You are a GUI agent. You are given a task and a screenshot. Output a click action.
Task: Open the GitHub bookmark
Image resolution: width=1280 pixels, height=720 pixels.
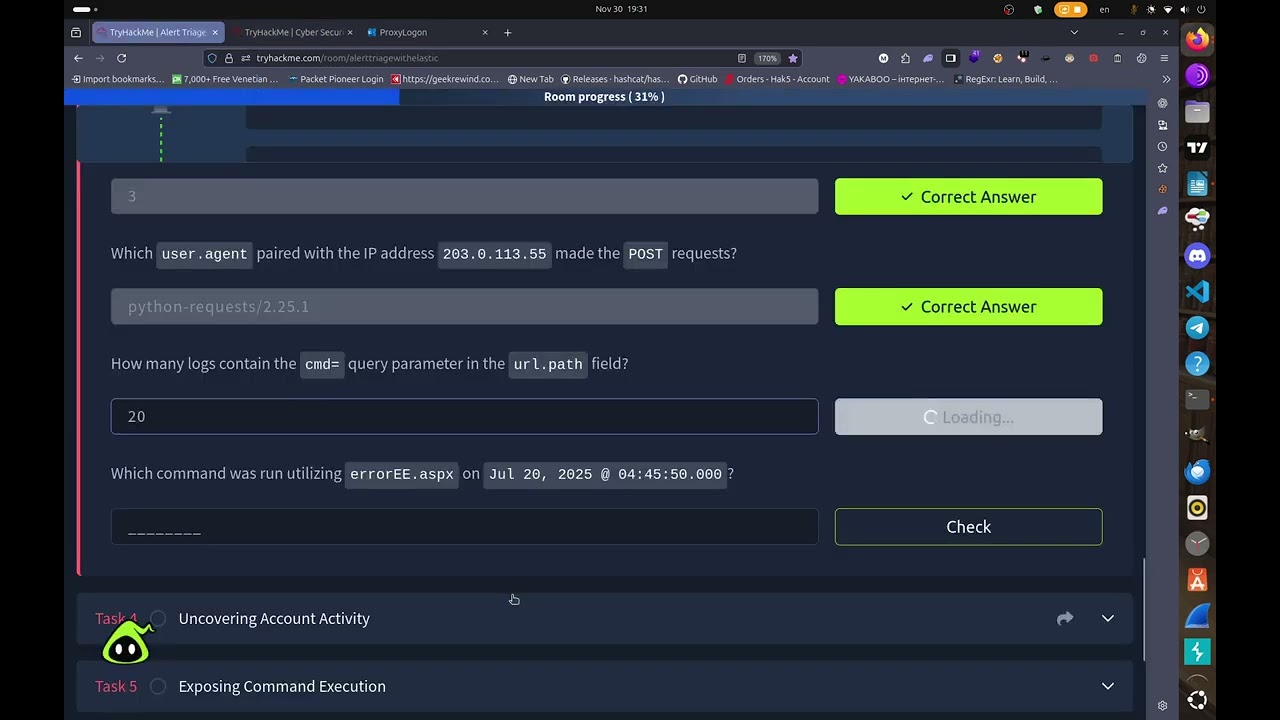(697, 79)
